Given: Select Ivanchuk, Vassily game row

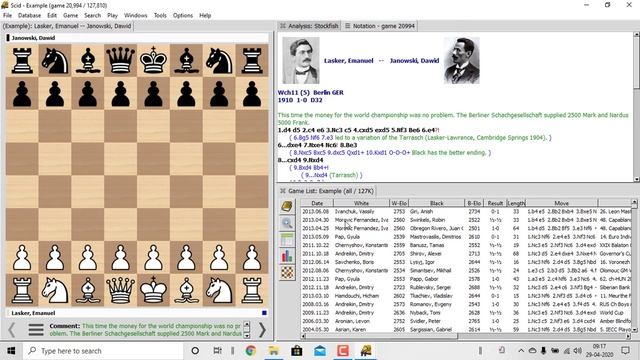Looking at the screenshot, I should [x=466, y=211].
